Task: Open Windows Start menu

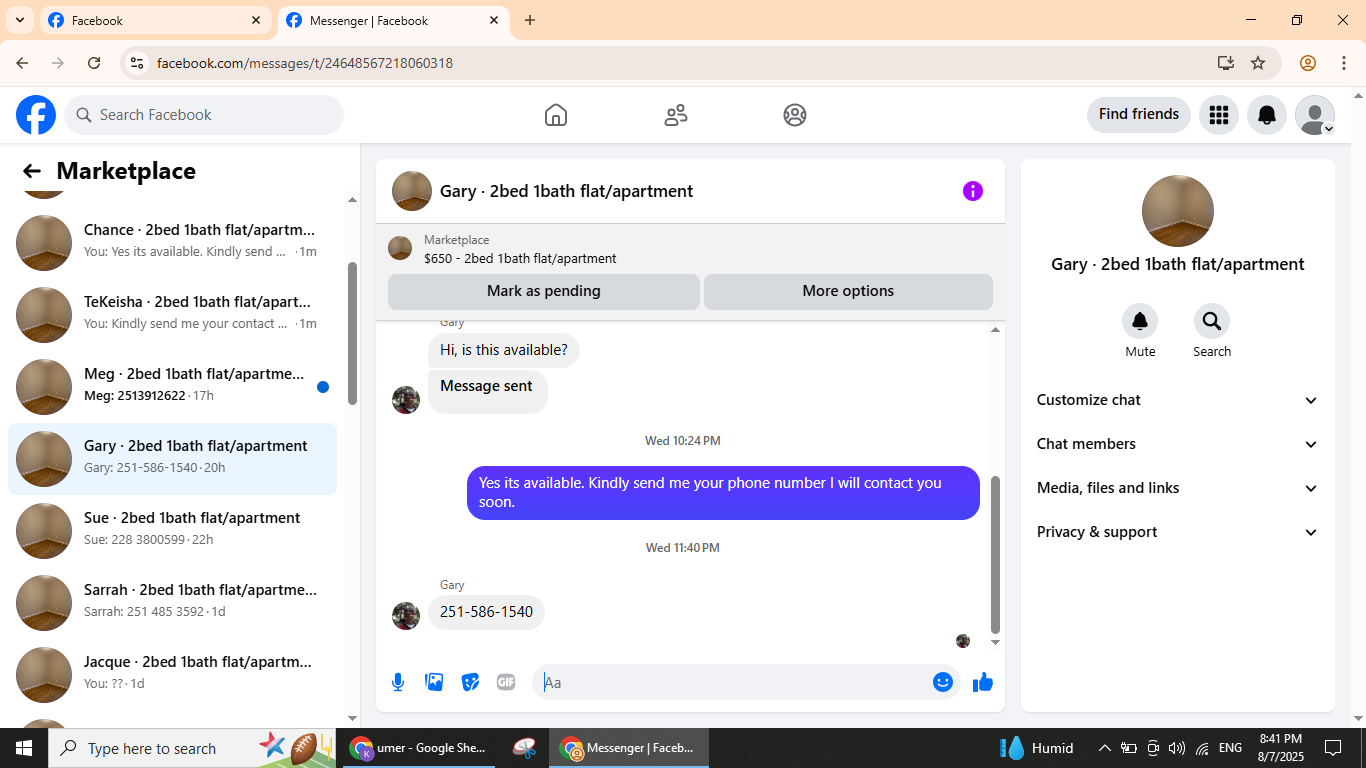Action: (23, 748)
